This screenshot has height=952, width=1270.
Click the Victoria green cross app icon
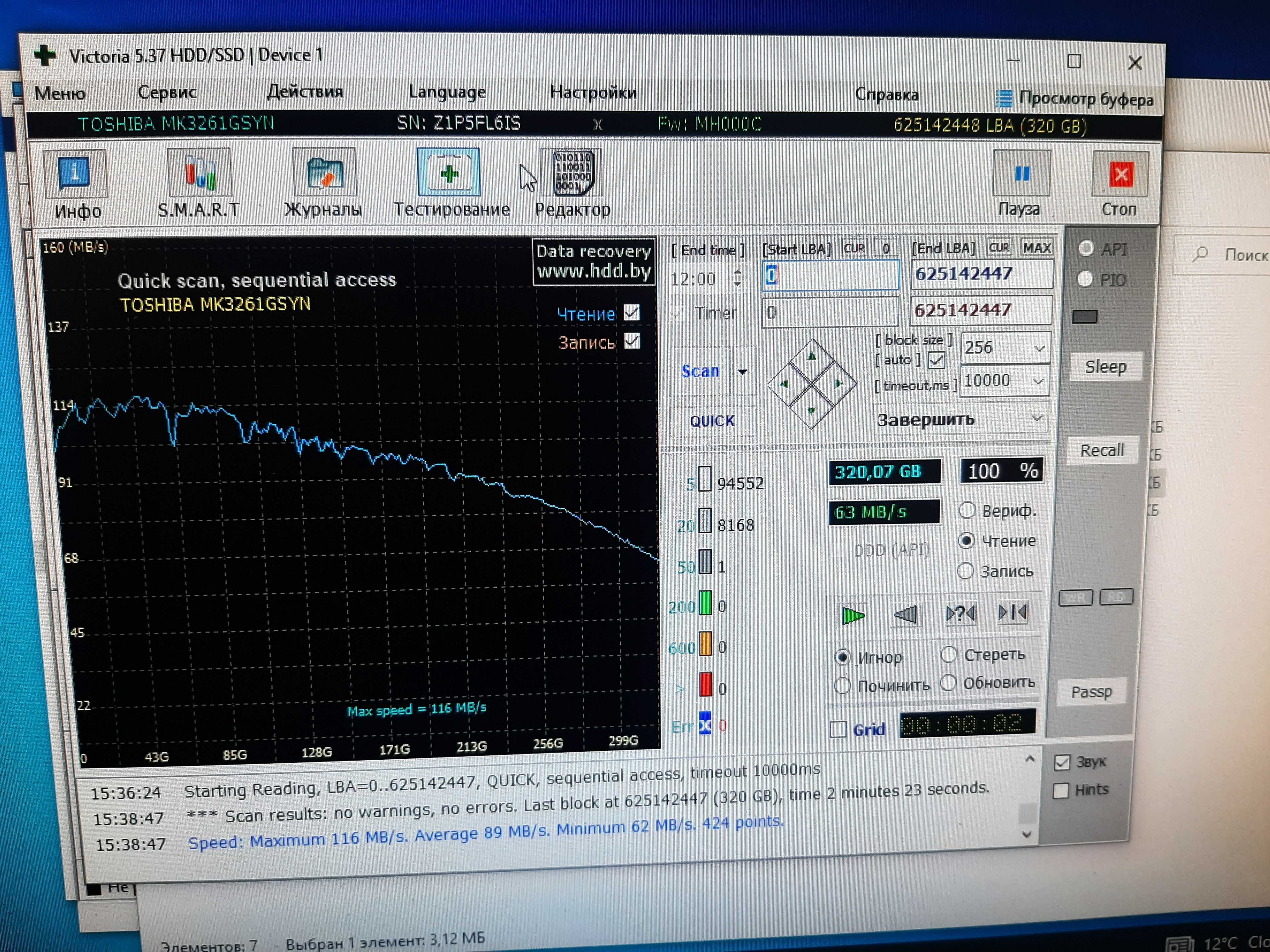click(x=45, y=56)
